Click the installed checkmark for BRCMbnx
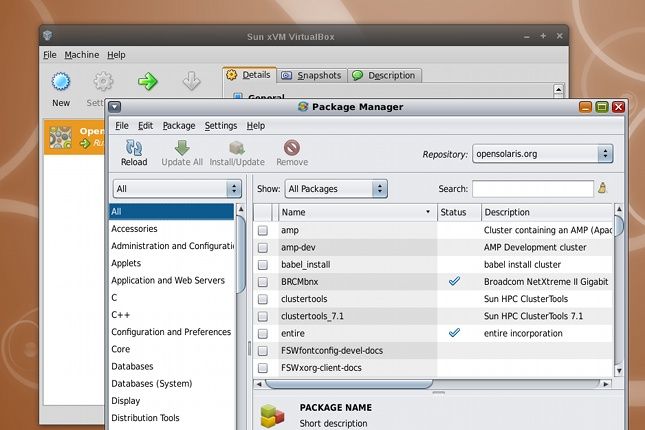Screen dimensions: 645x430 pyautogui.click(x=454, y=281)
